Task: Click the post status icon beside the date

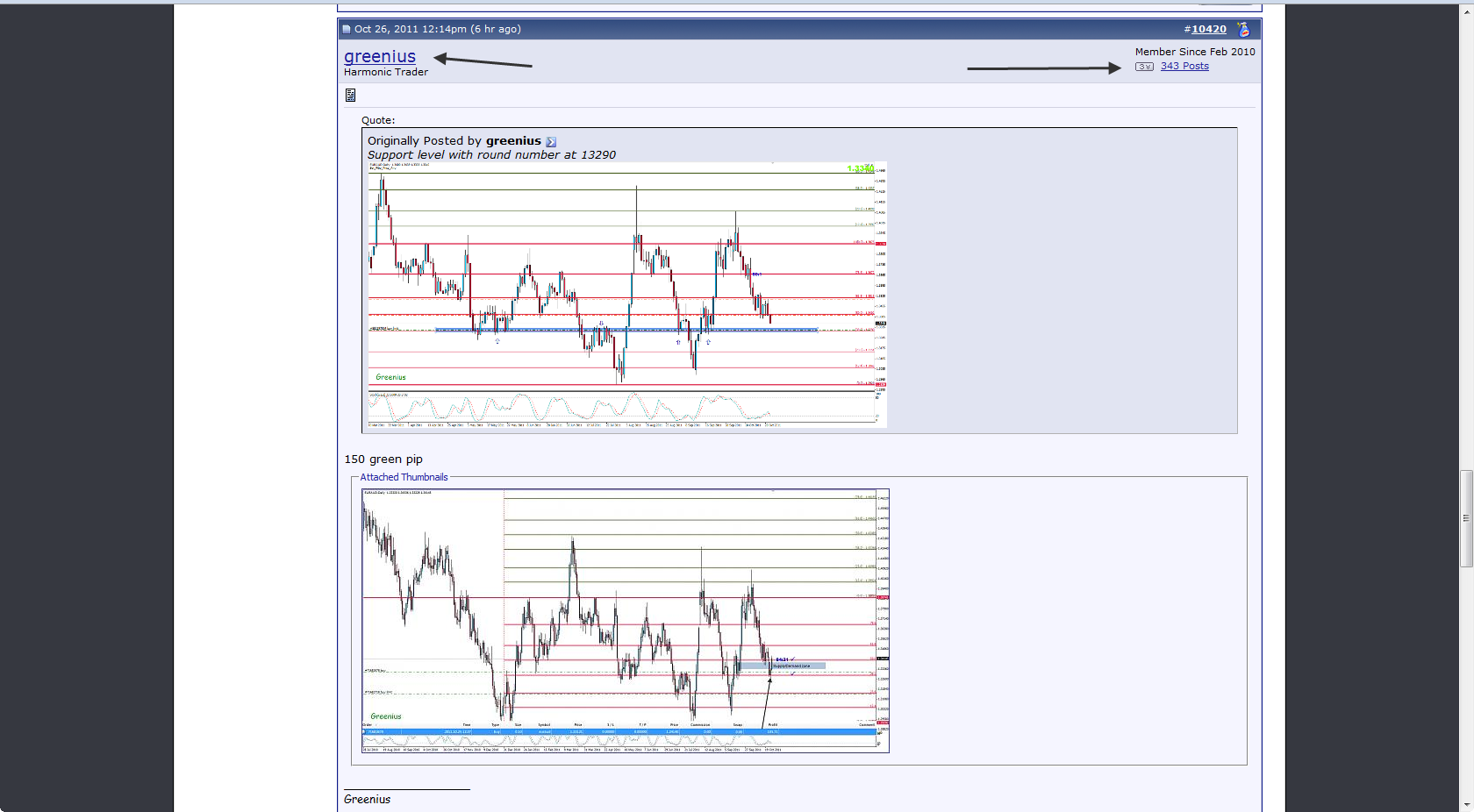Action: [347, 29]
